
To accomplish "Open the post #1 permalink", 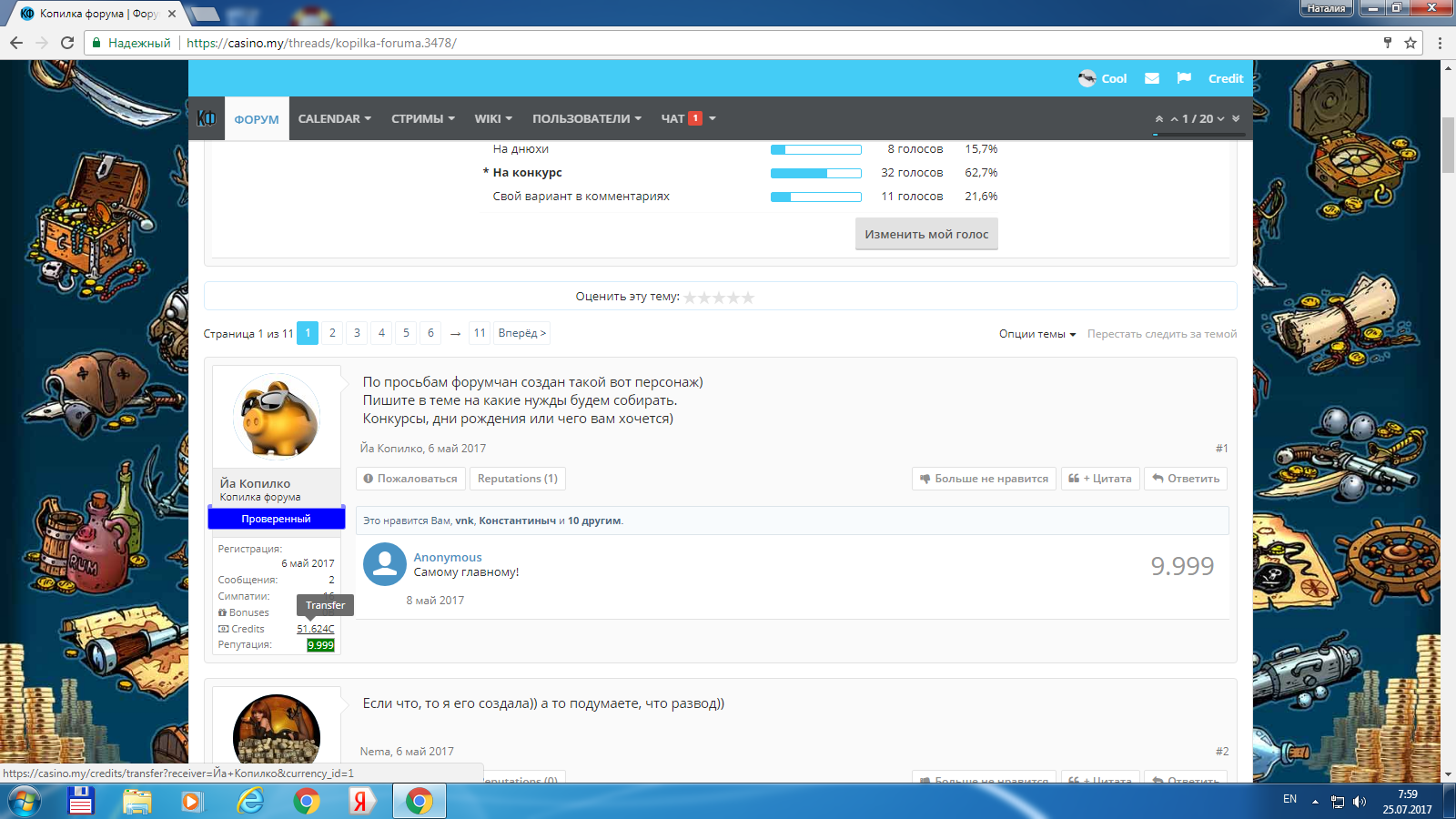I will click(1222, 449).
